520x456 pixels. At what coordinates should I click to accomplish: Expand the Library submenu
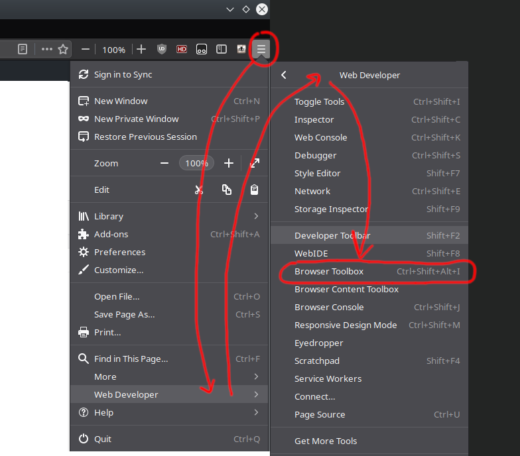[169, 216]
